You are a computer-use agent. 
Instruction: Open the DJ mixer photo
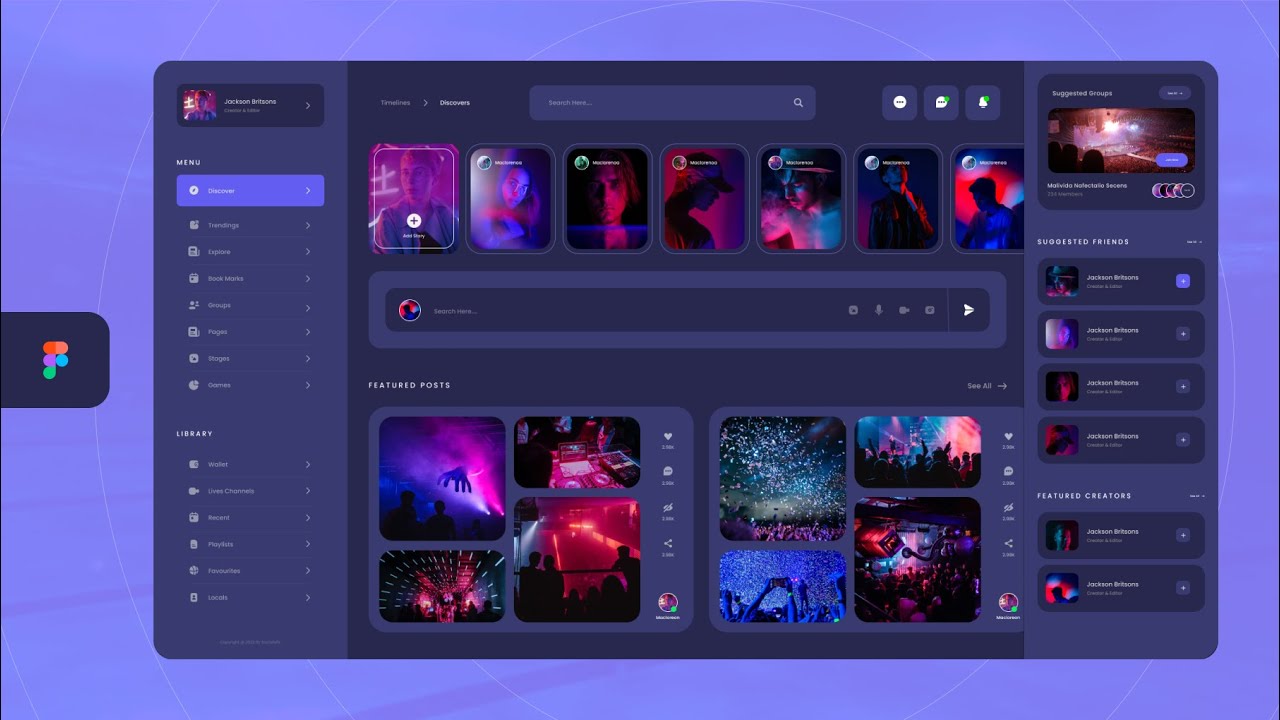pyautogui.click(x=577, y=452)
